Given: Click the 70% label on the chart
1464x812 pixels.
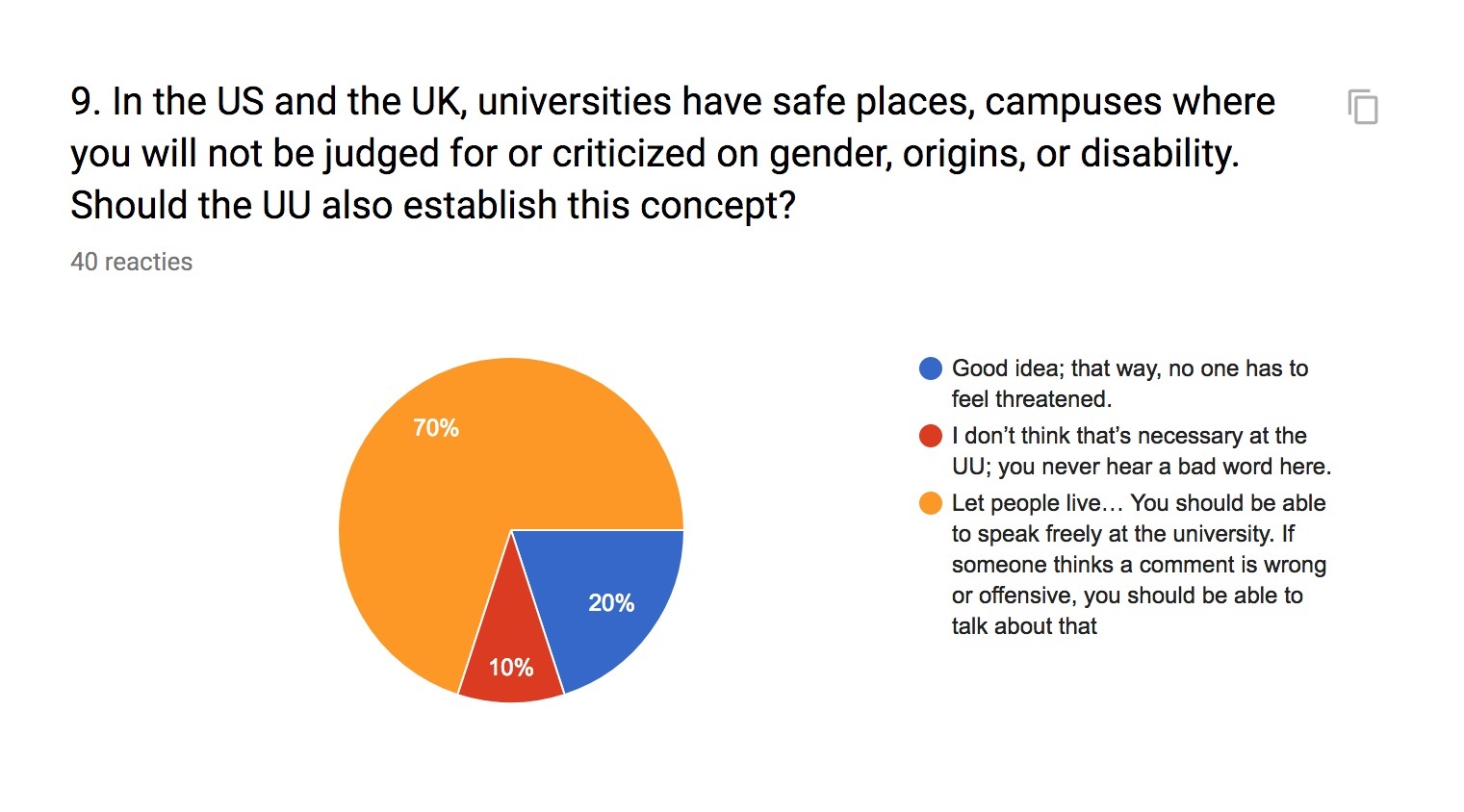Looking at the screenshot, I should pos(436,428).
